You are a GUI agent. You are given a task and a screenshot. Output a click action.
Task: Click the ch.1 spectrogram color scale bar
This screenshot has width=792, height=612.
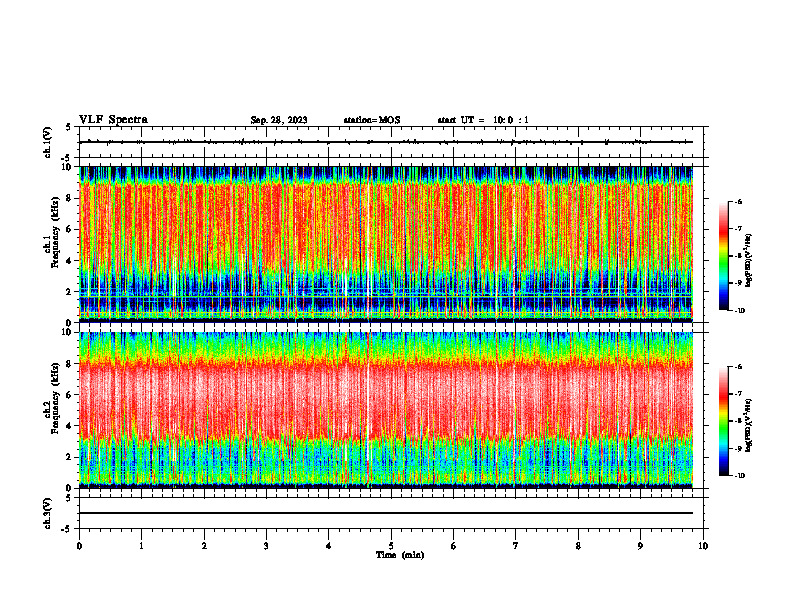point(723,256)
